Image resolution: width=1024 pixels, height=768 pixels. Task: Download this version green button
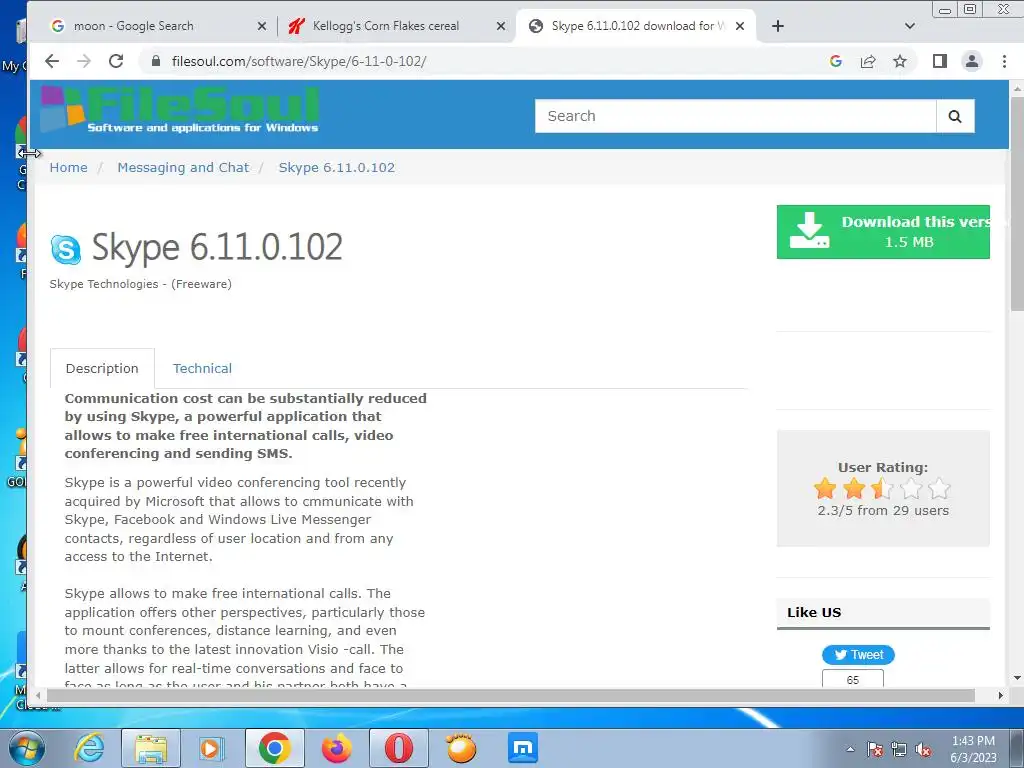tap(883, 232)
